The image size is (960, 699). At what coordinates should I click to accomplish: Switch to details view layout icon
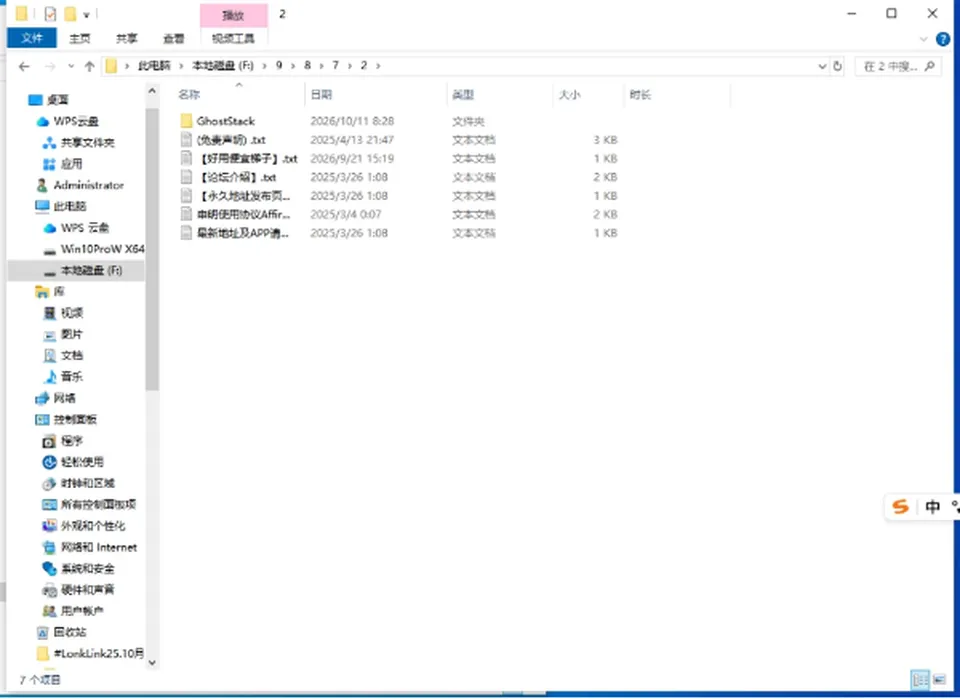920,679
